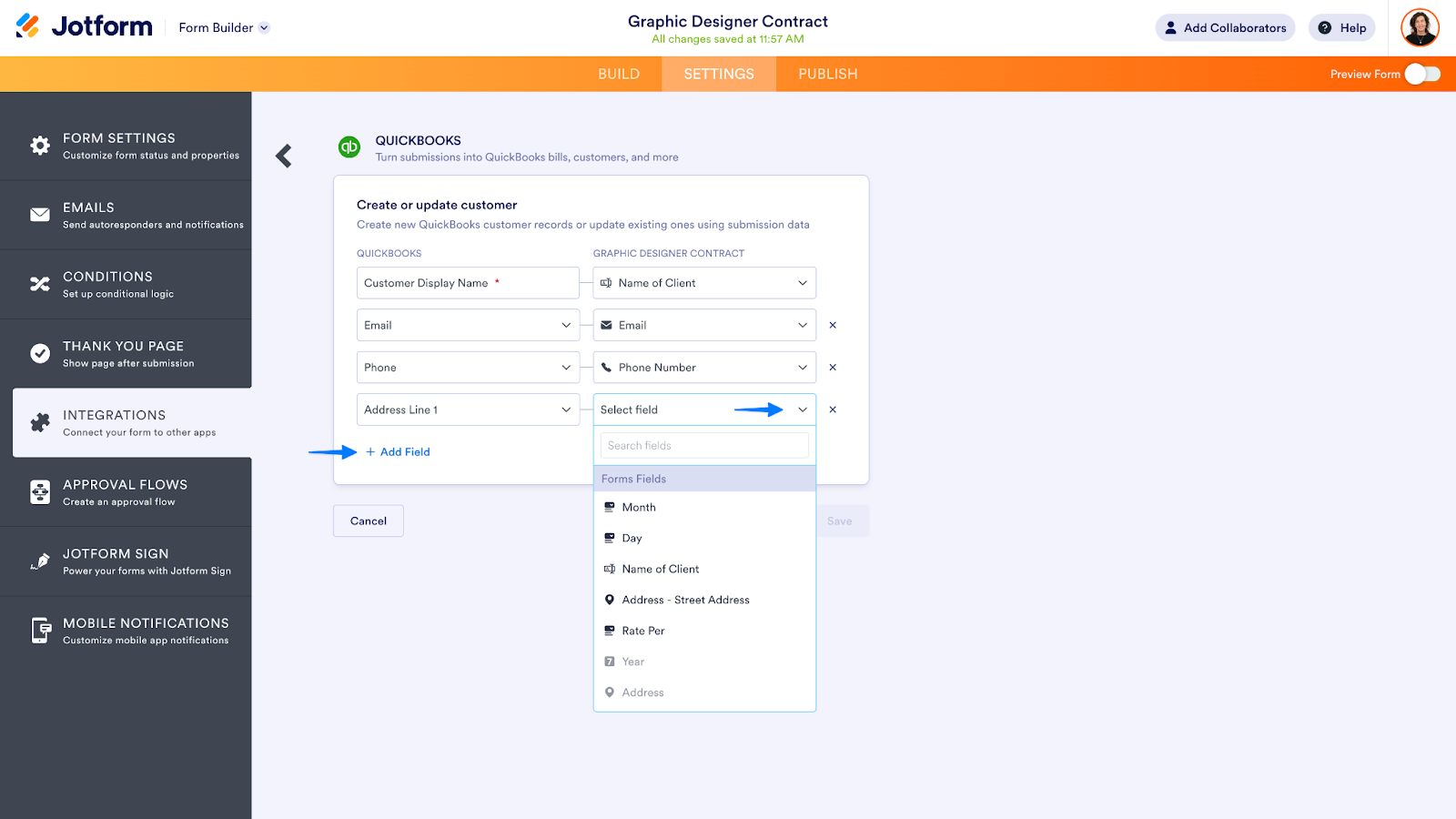Image resolution: width=1456 pixels, height=819 pixels.
Task: Click the back arrow chevron icon
Action: [x=284, y=157]
